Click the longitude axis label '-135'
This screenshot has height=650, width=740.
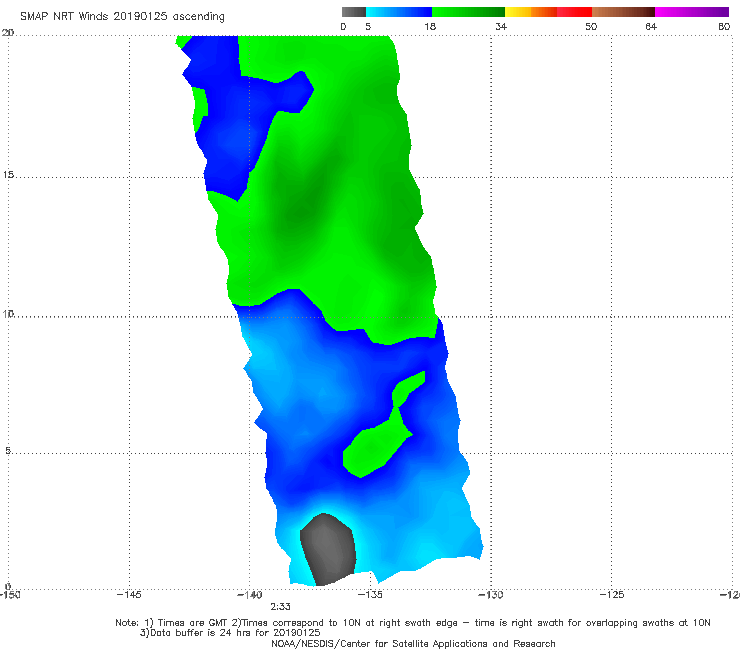[370, 594]
